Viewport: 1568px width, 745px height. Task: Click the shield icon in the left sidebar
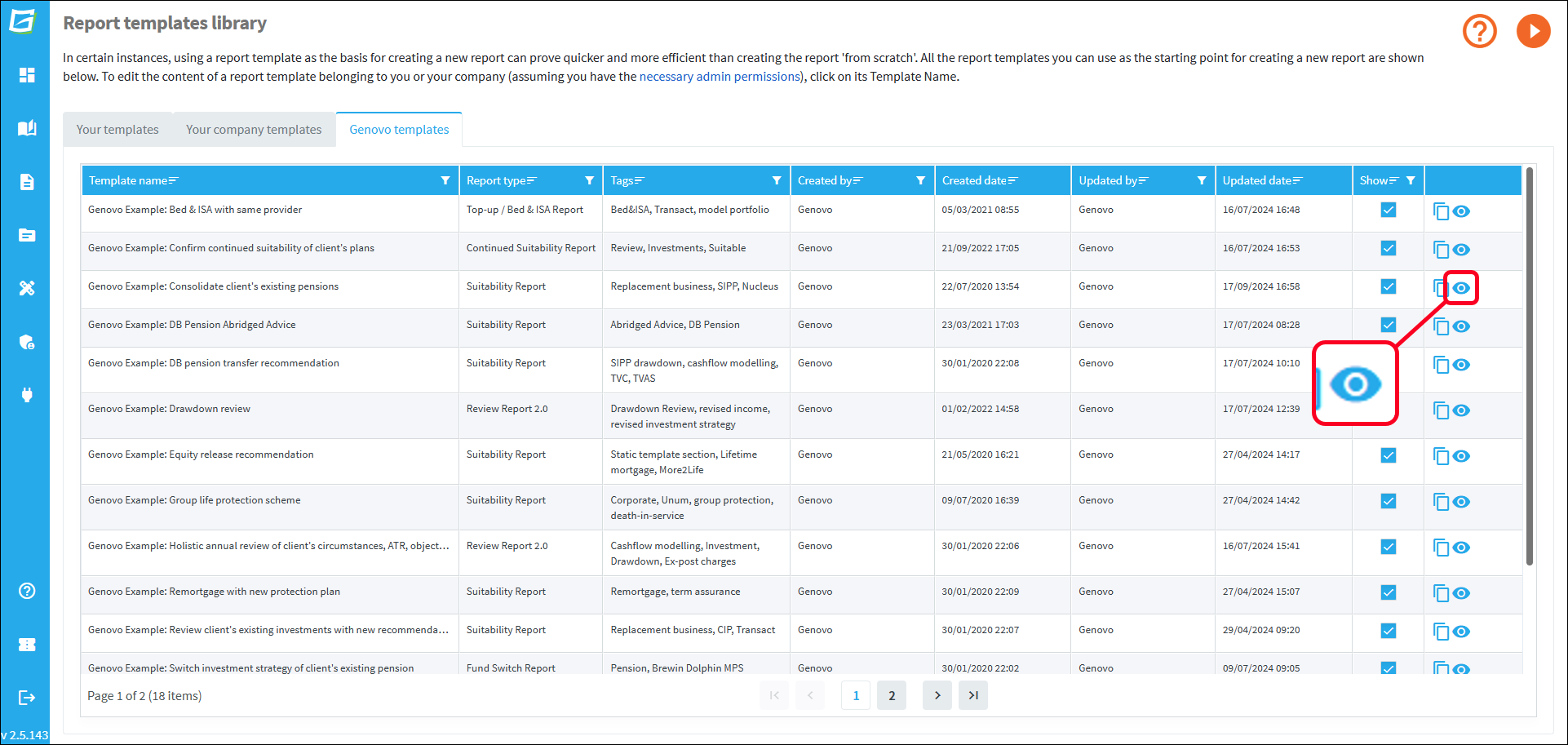point(27,342)
